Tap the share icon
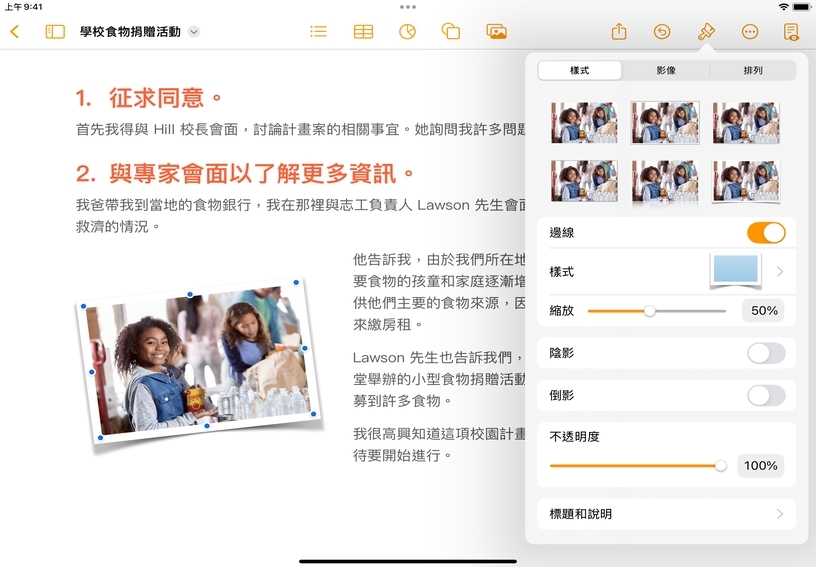The image size is (816, 567). (x=619, y=32)
